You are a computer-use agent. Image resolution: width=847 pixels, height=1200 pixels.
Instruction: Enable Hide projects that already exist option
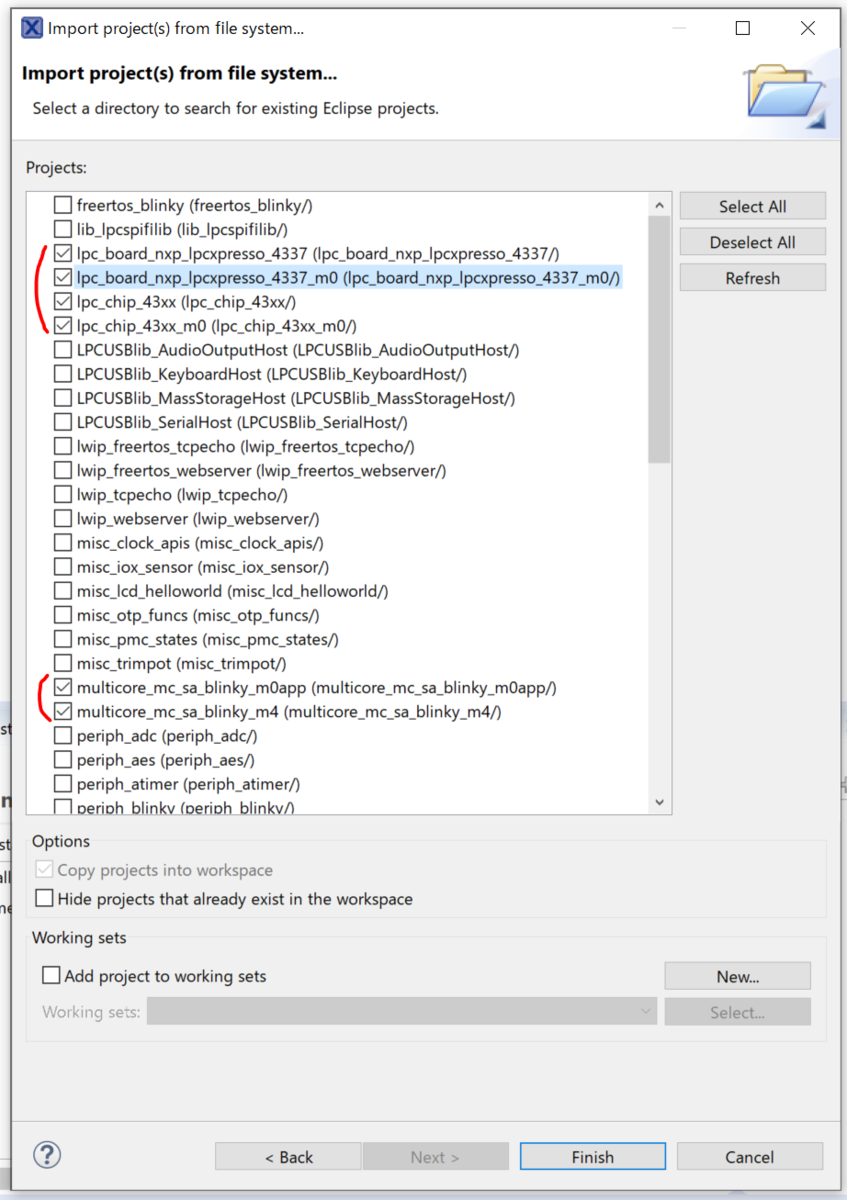[x=44, y=898]
